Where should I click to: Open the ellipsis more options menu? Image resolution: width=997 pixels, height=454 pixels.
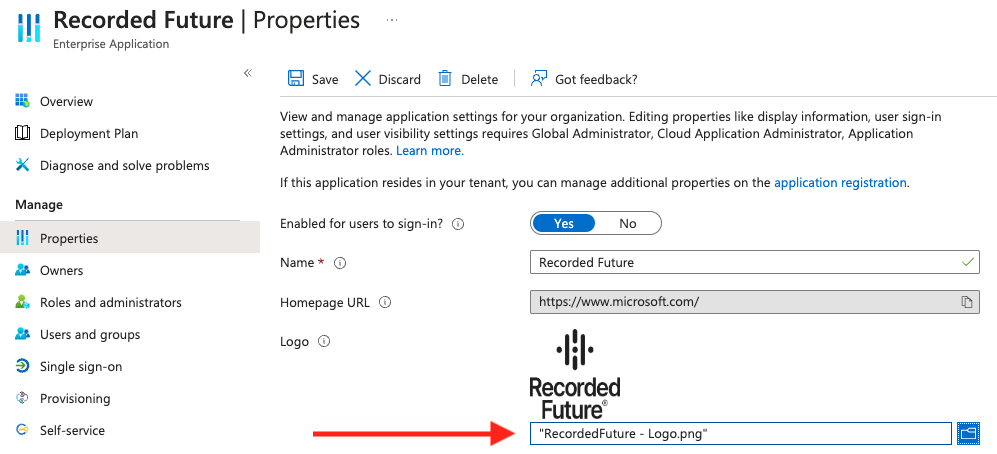[x=391, y=20]
